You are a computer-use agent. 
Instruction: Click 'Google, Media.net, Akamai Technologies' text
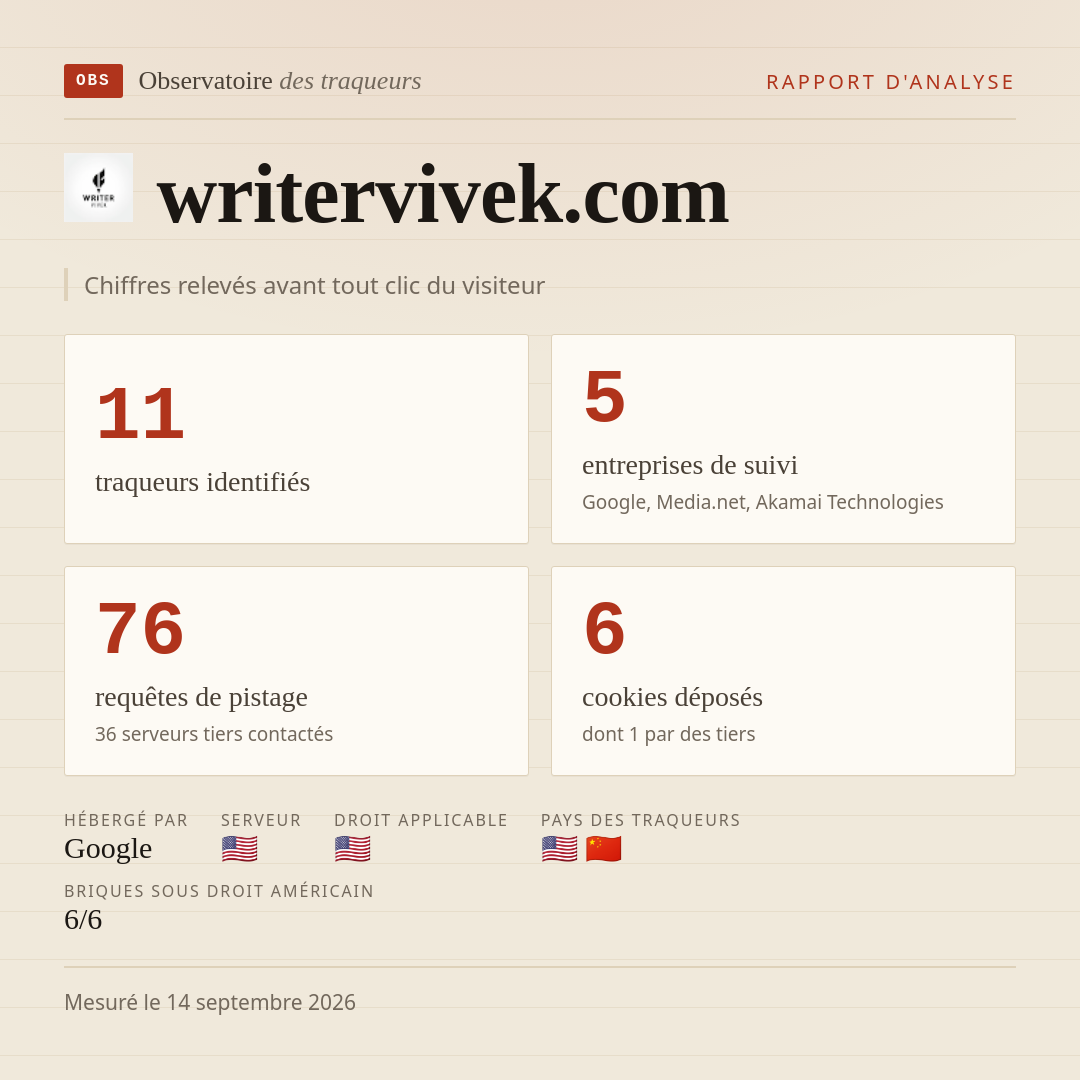click(x=762, y=502)
